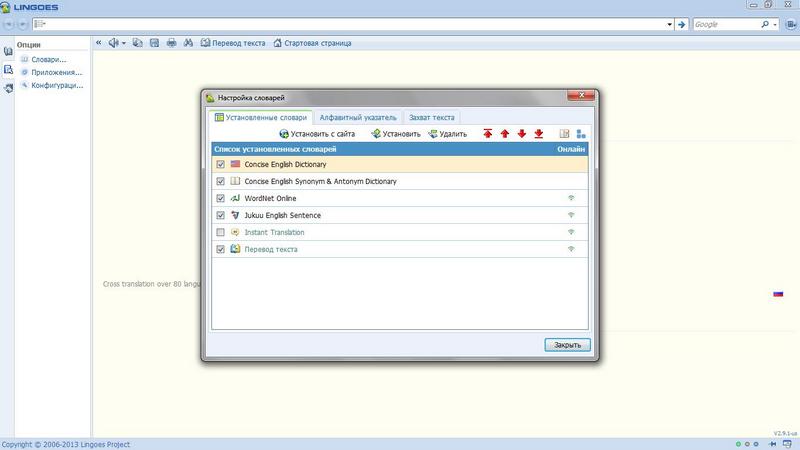The width and height of the screenshot is (800, 450).
Task: Open Словари... in the options panel
Action: (x=48, y=59)
